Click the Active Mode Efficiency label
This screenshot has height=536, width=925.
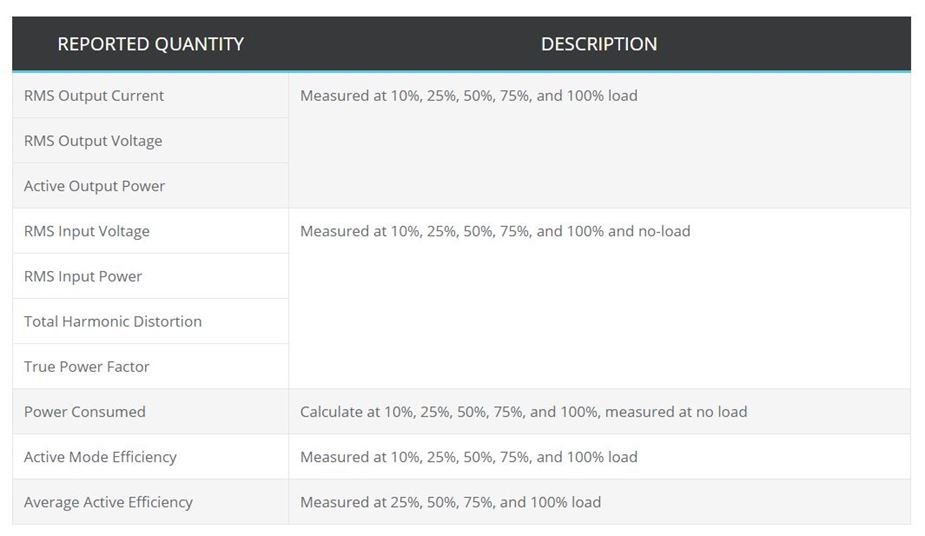coord(100,457)
